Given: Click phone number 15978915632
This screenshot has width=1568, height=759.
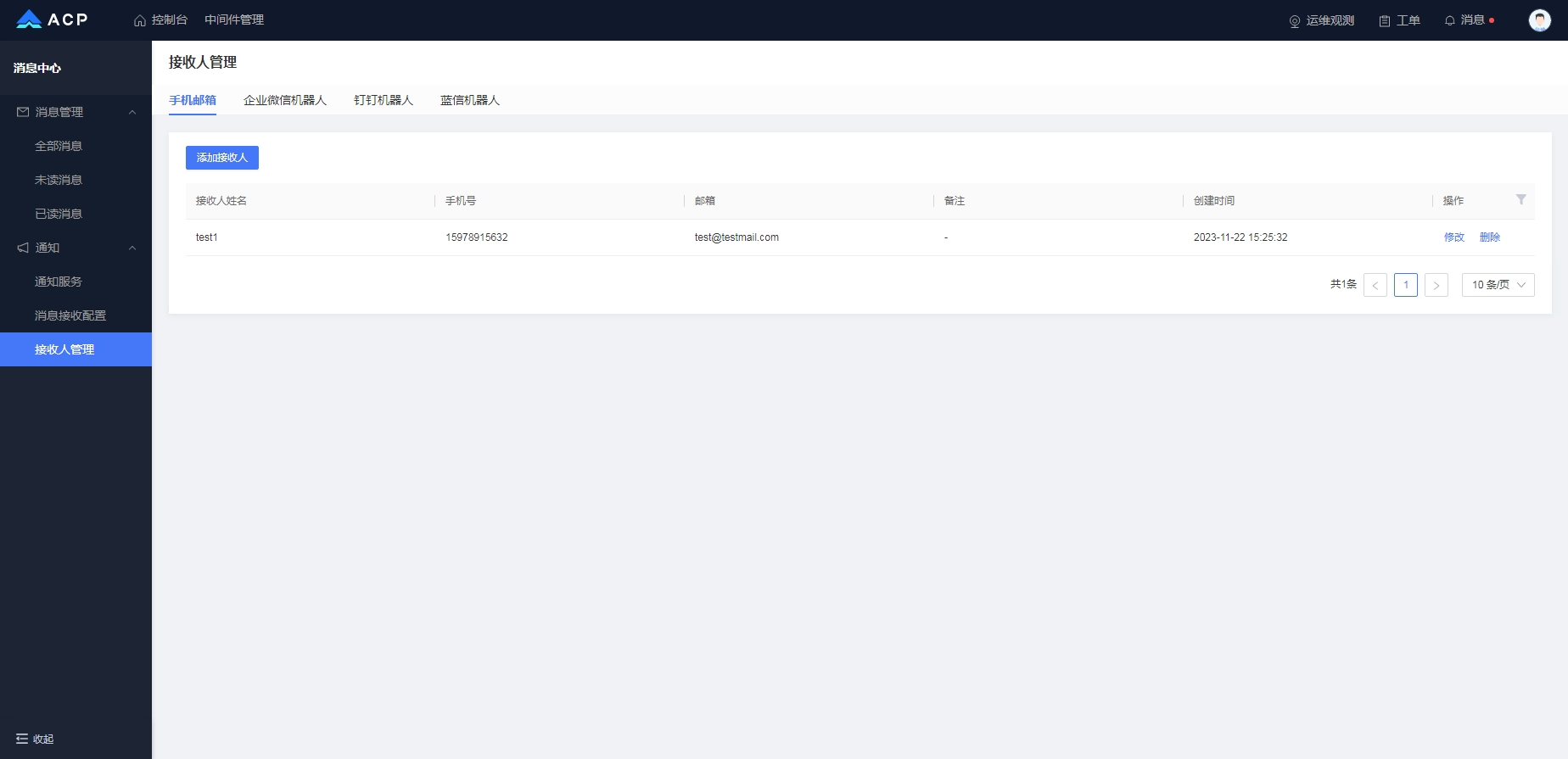Looking at the screenshot, I should (x=477, y=237).
